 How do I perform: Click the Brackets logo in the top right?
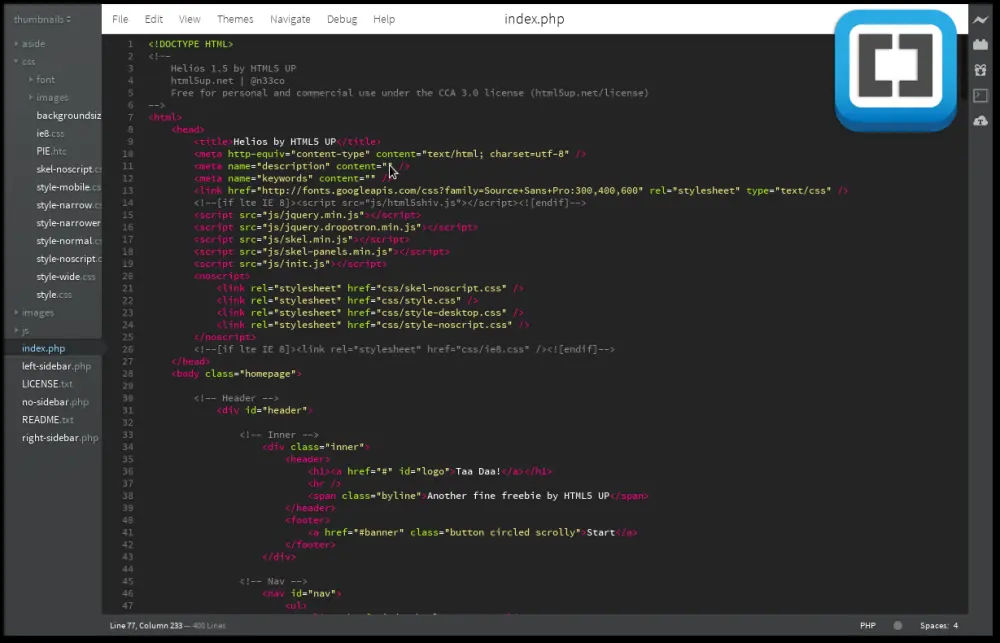(x=895, y=65)
